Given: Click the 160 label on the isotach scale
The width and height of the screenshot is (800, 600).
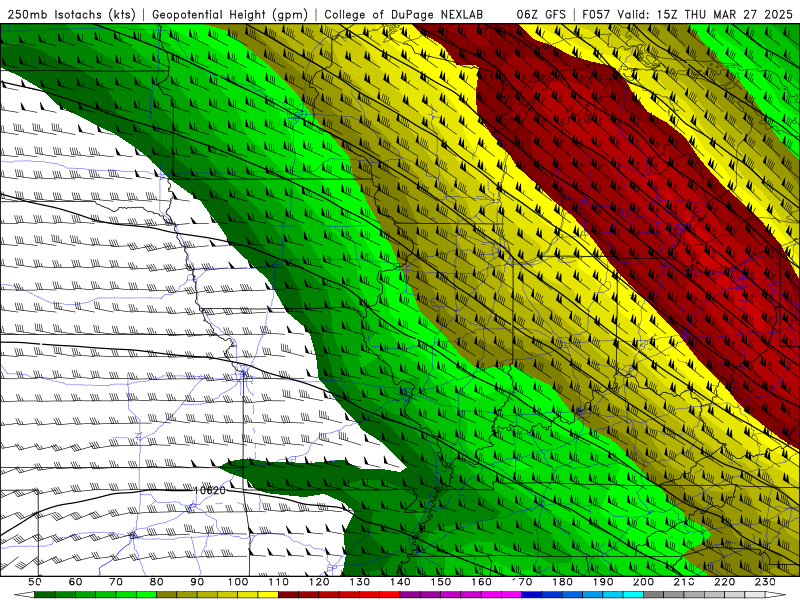Looking at the screenshot, I should [481, 582].
